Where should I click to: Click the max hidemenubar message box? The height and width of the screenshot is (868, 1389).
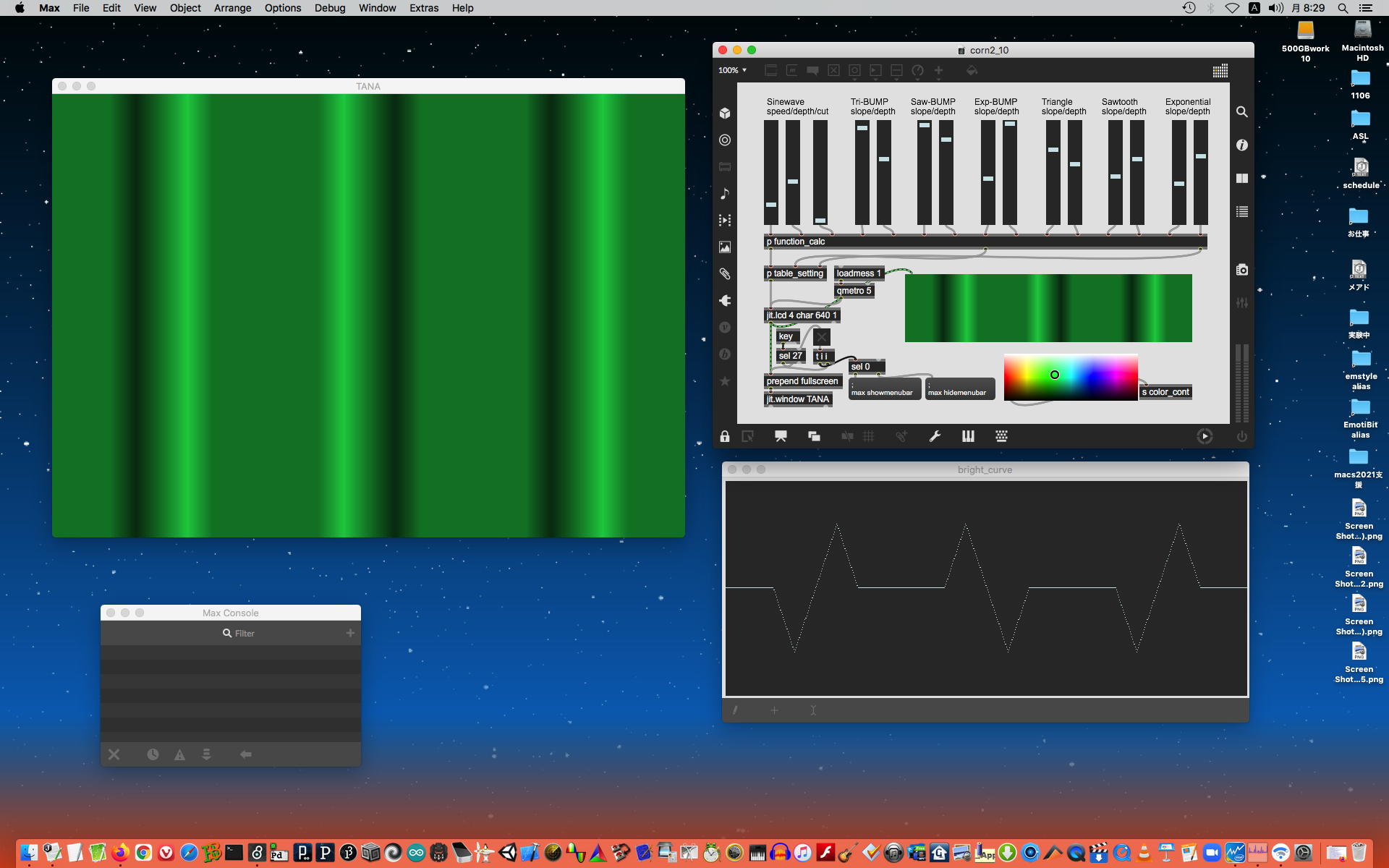tap(959, 389)
